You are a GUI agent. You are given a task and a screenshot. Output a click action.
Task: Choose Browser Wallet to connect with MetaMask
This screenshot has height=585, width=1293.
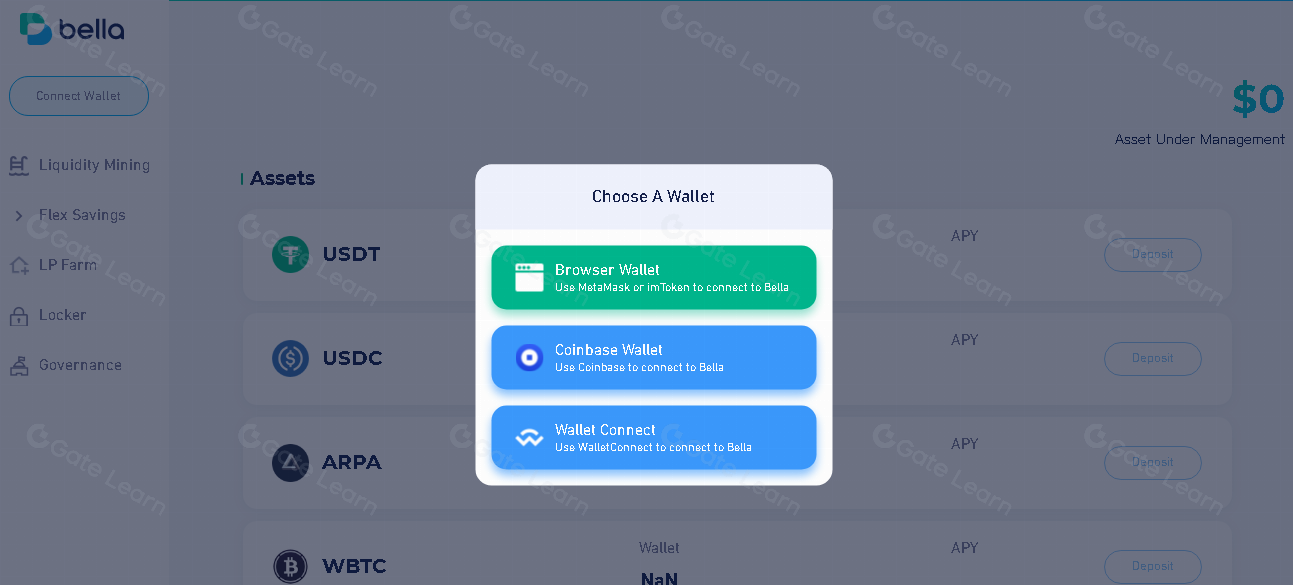tap(653, 276)
